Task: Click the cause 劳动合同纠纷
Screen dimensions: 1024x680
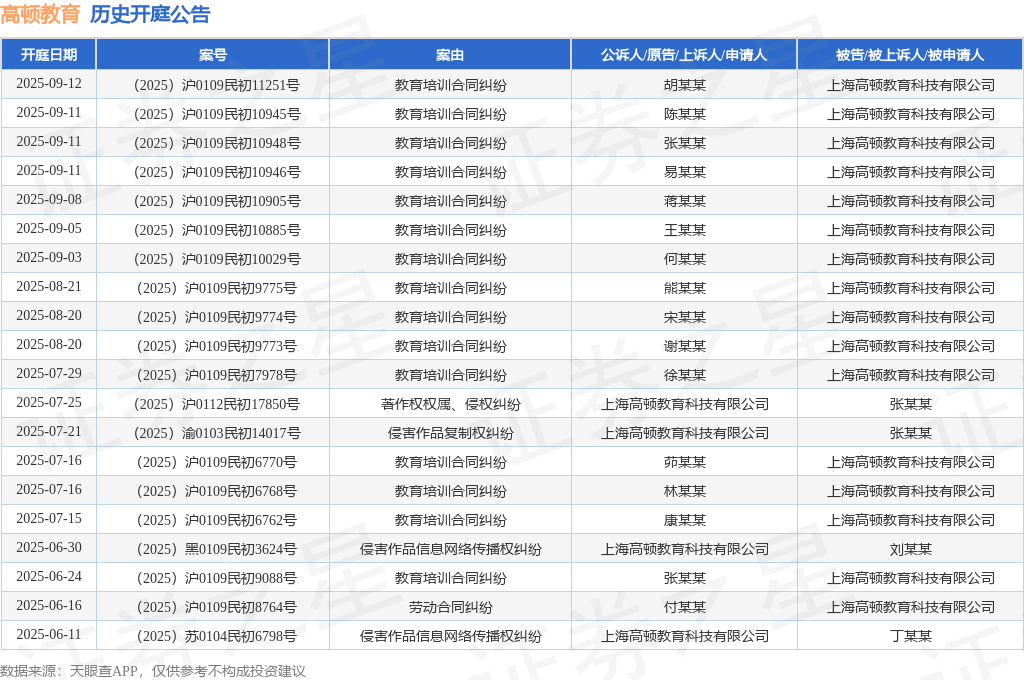Action: (x=451, y=607)
